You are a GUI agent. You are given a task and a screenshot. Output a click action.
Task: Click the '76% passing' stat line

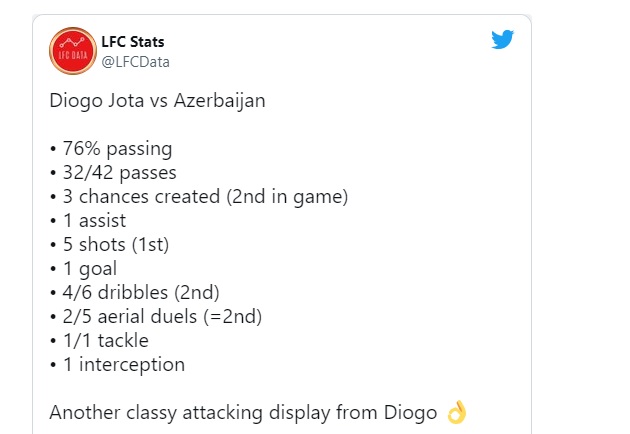(112, 149)
